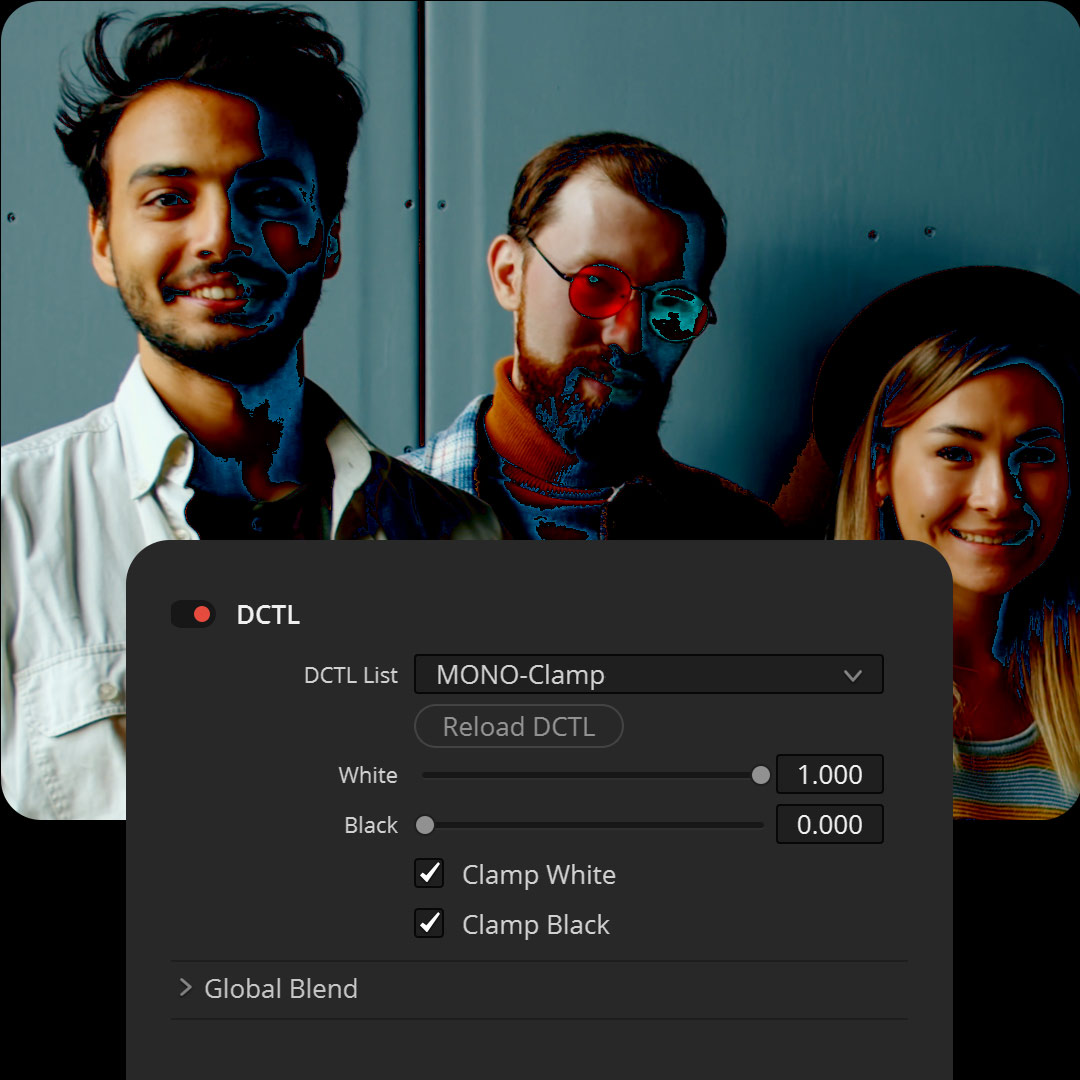
Task: Select the White value field showing 1.000
Action: (829, 775)
